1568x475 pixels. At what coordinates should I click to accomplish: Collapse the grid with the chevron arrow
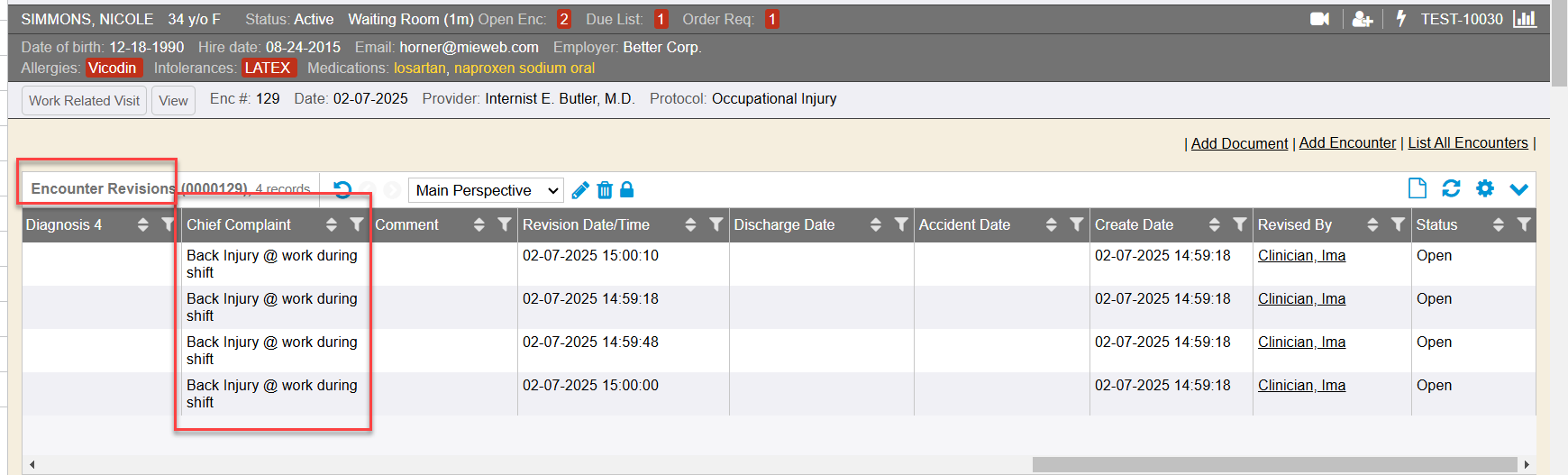click(x=1519, y=189)
